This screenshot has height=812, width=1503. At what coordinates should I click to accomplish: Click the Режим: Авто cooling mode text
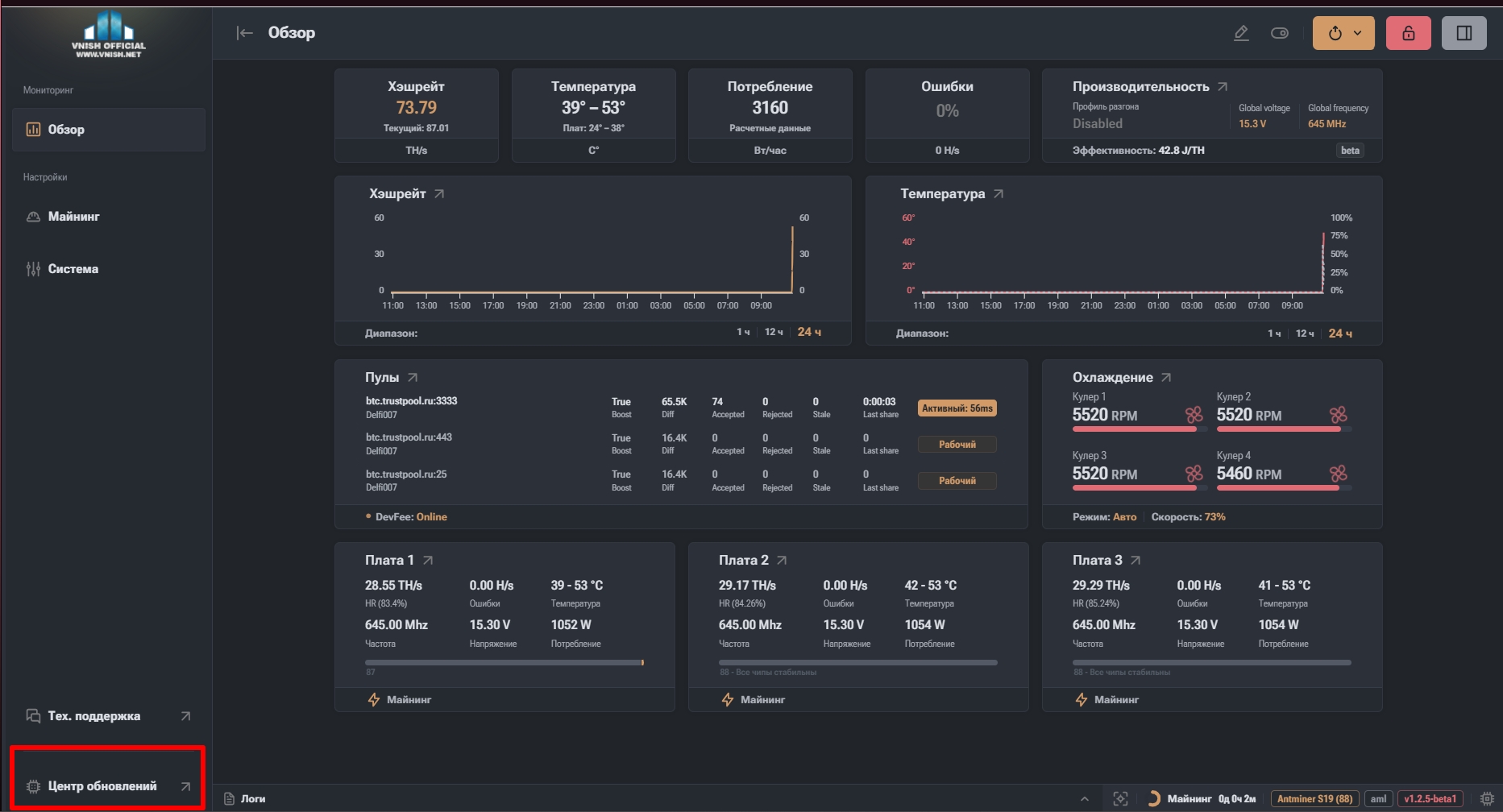[x=1104, y=517]
